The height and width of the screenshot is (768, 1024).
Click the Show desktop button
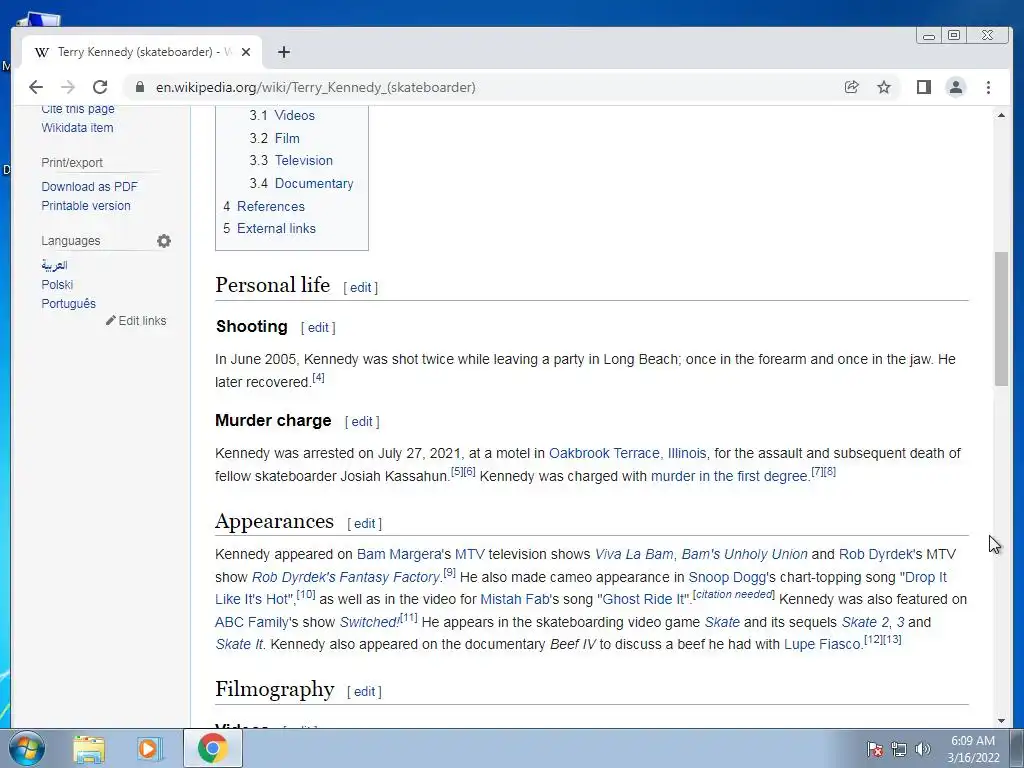[x=1017, y=748]
